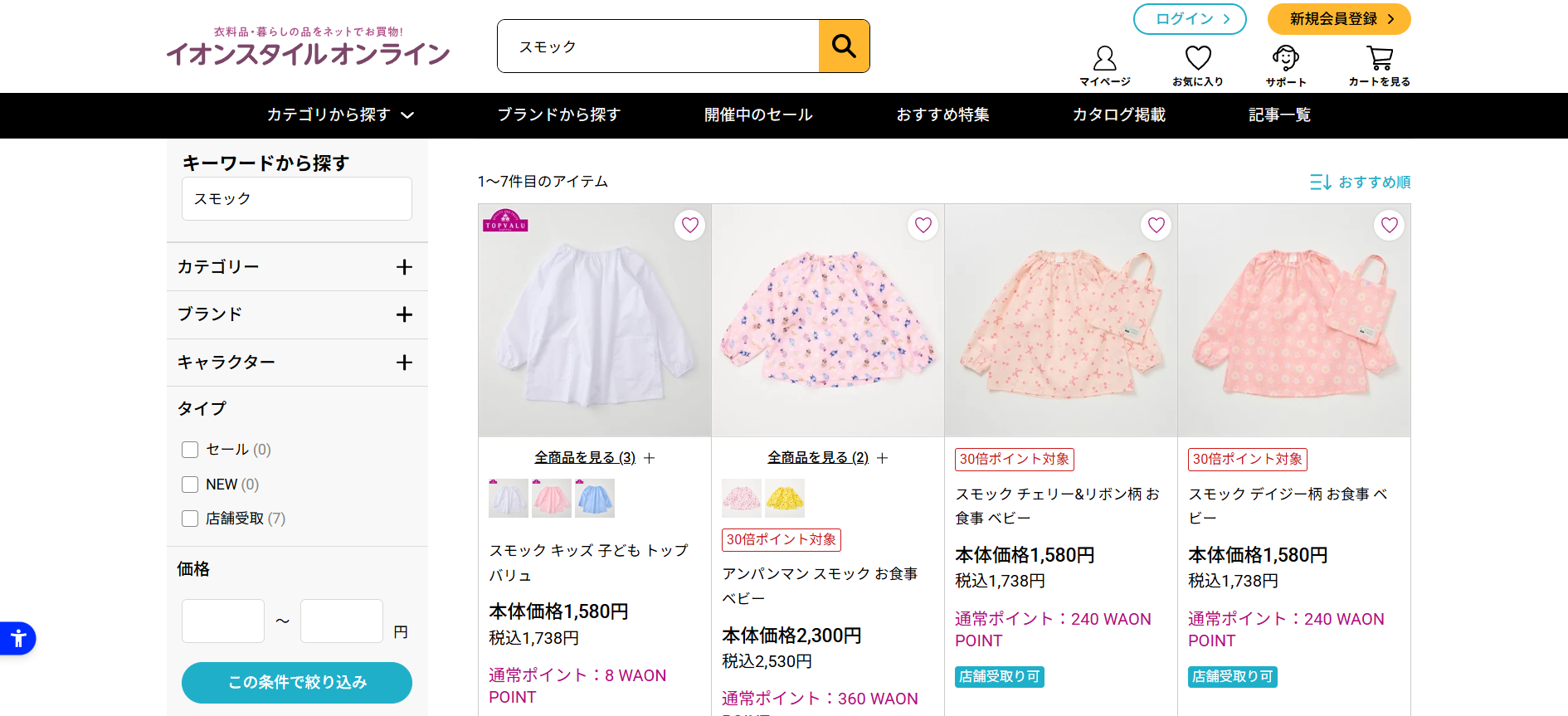
Task: Select the yellow Anpanman variant swatch
Action: click(785, 498)
